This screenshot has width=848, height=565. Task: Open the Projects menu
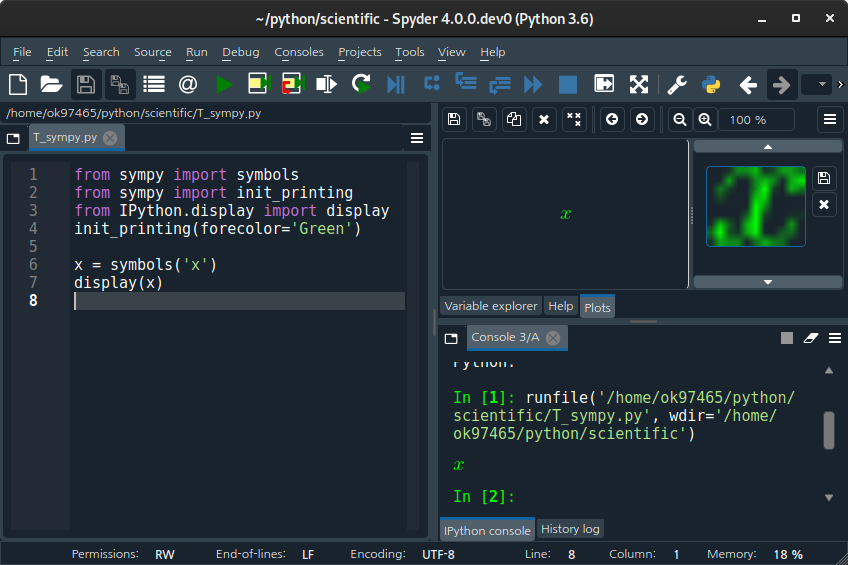(x=360, y=52)
